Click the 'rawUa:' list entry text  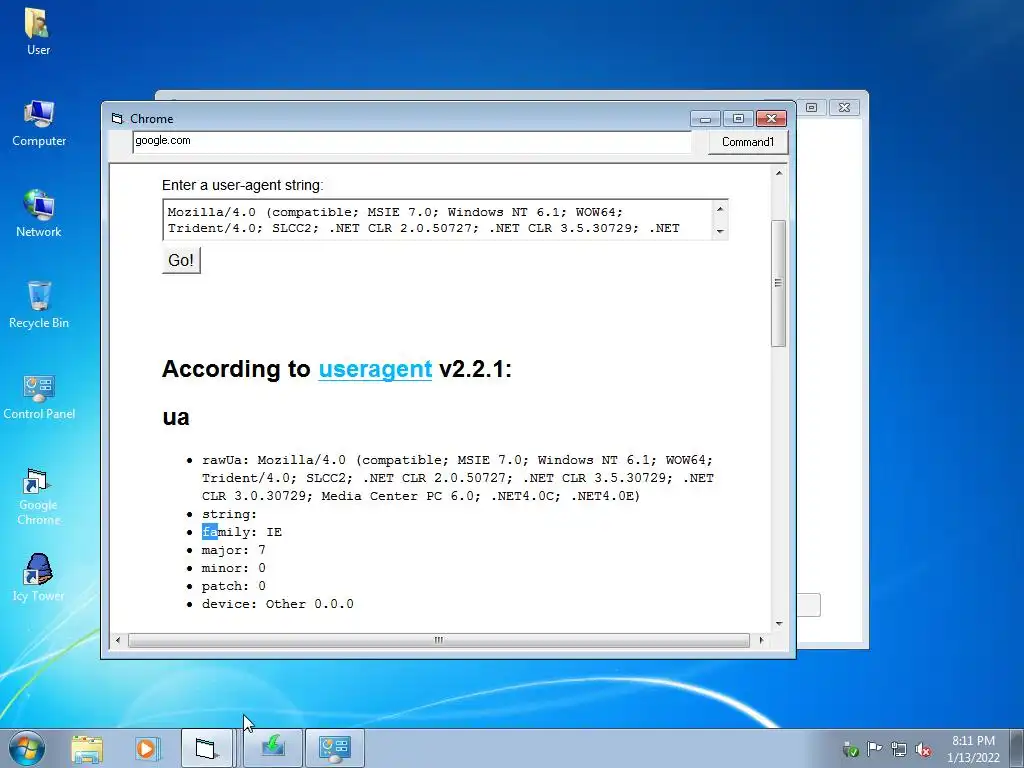(x=457, y=478)
